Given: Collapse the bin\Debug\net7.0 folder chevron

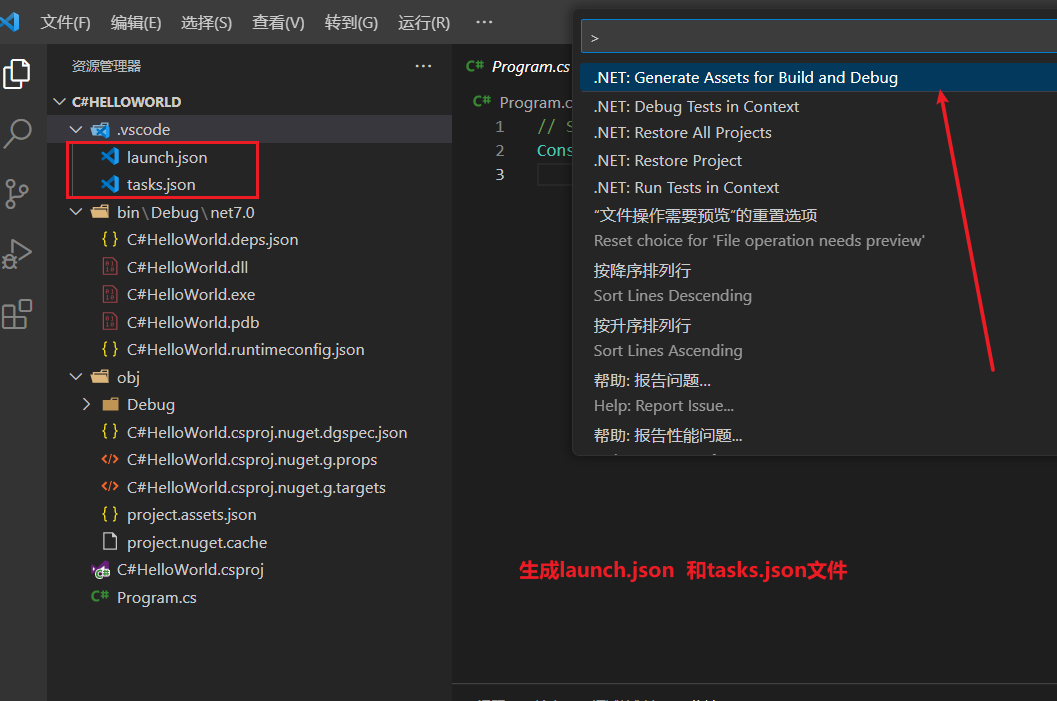Looking at the screenshot, I should (x=76, y=212).
